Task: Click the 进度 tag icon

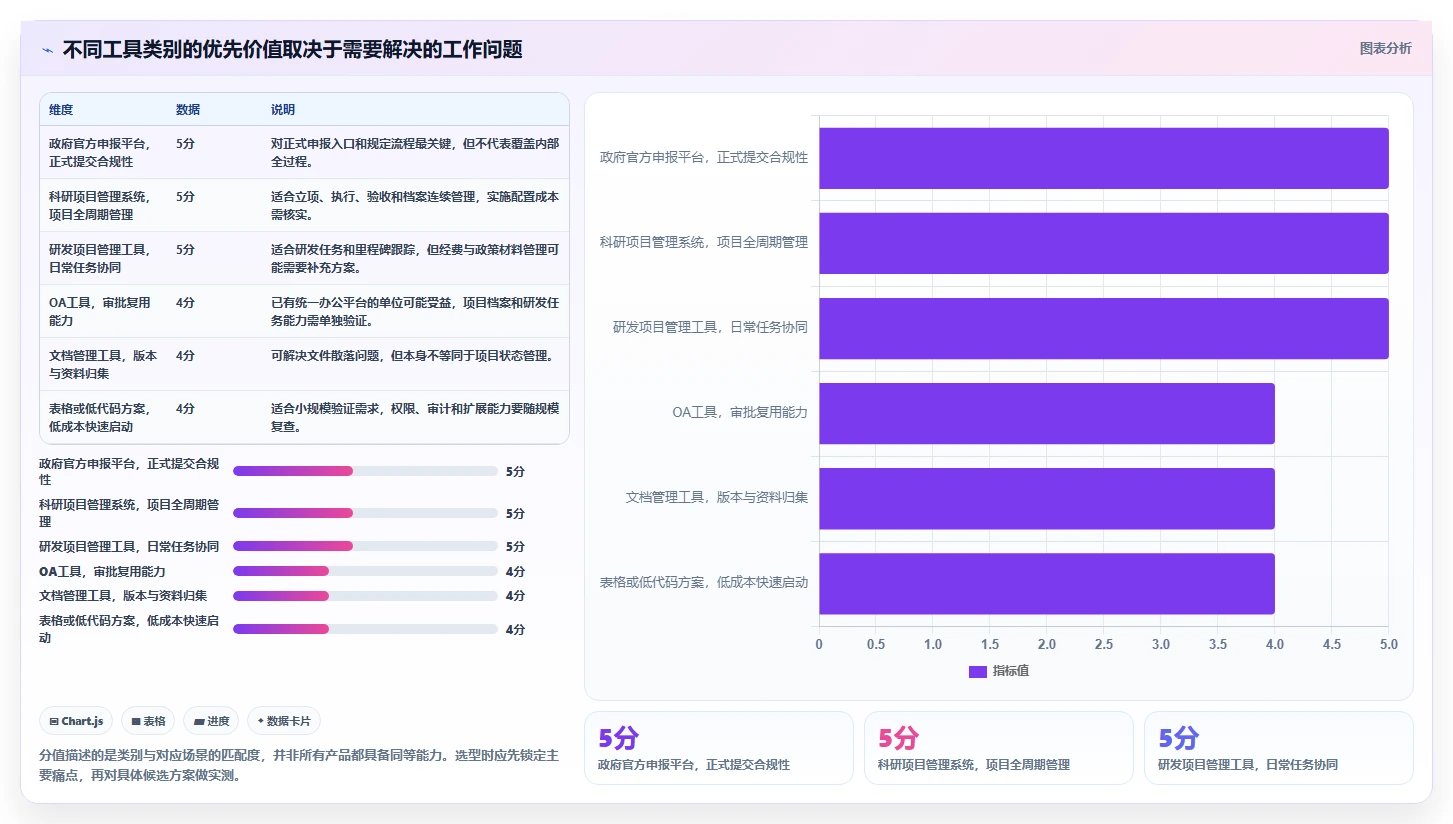Action: click(x=199, y=721)
